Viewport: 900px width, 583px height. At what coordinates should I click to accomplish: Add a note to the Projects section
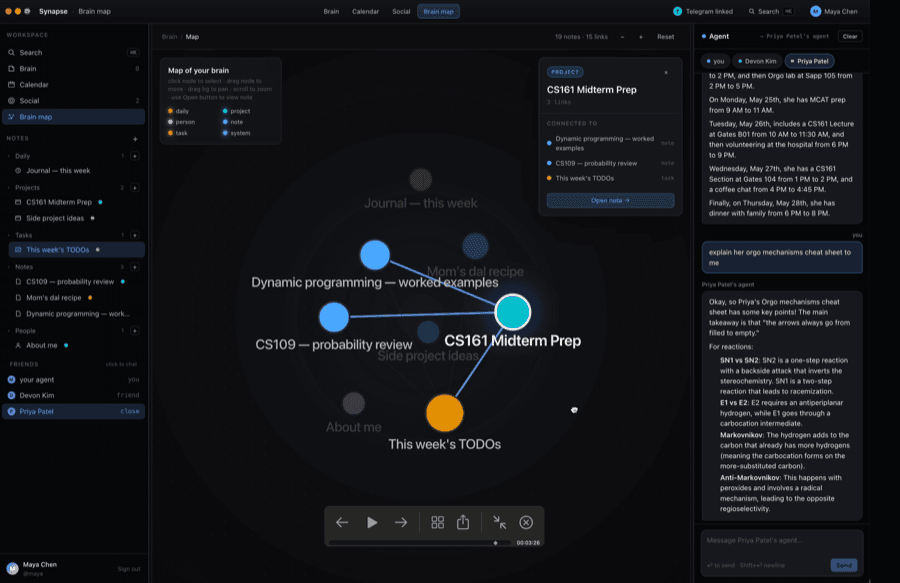coord(135,188)
